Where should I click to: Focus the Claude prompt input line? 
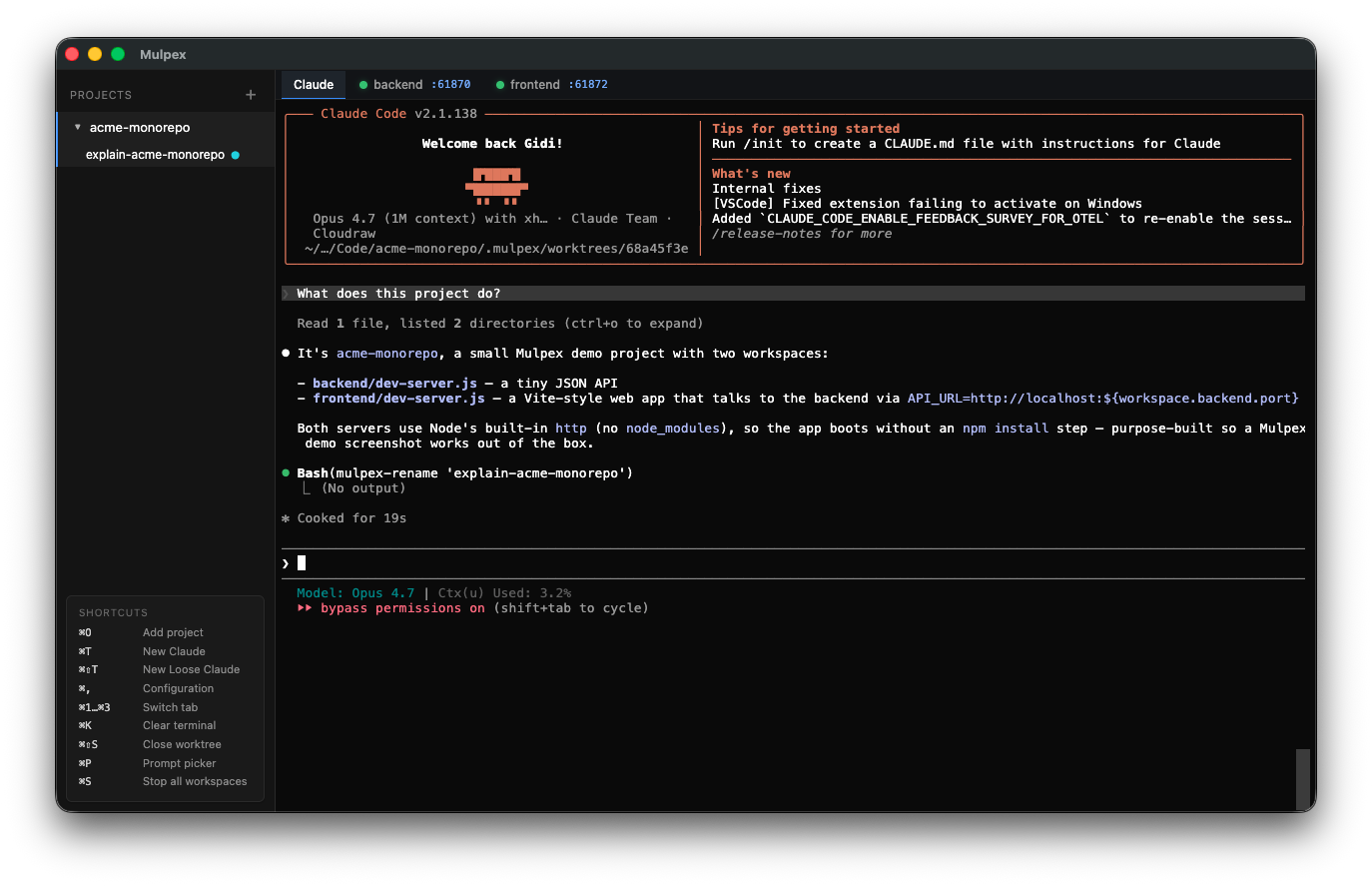pyautogui.click(x=793, y=563)
